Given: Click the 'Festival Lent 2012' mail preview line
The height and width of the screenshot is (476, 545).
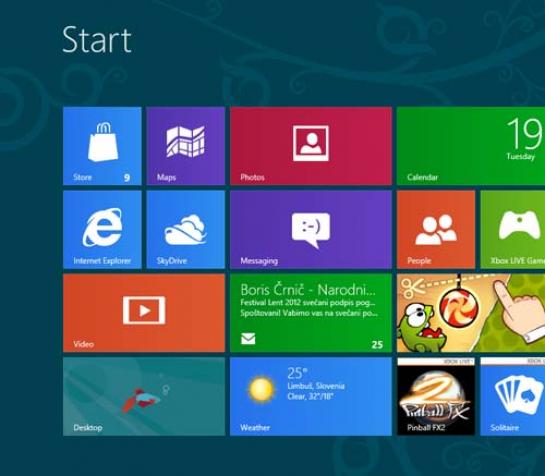Looking at the screenshot, I should (308, 302).
